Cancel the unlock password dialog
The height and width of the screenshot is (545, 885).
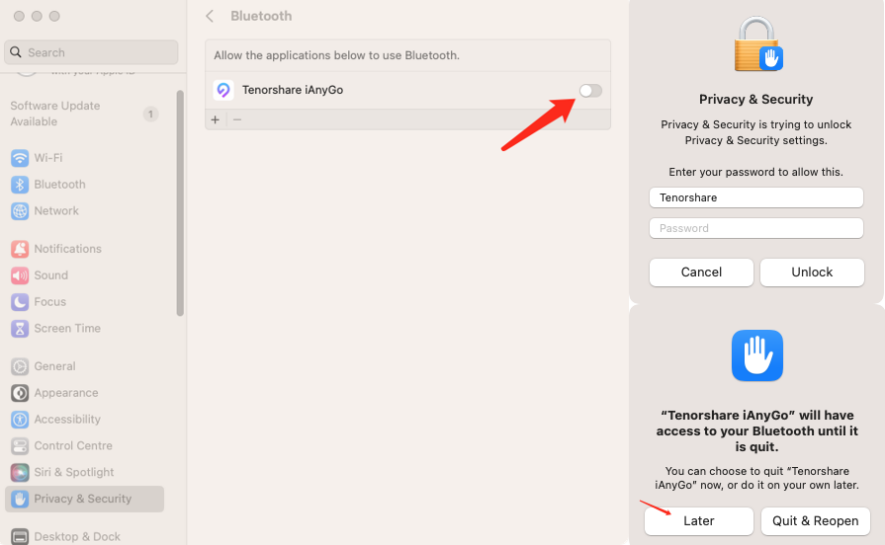pyautogui.click(x=701, y=272)
